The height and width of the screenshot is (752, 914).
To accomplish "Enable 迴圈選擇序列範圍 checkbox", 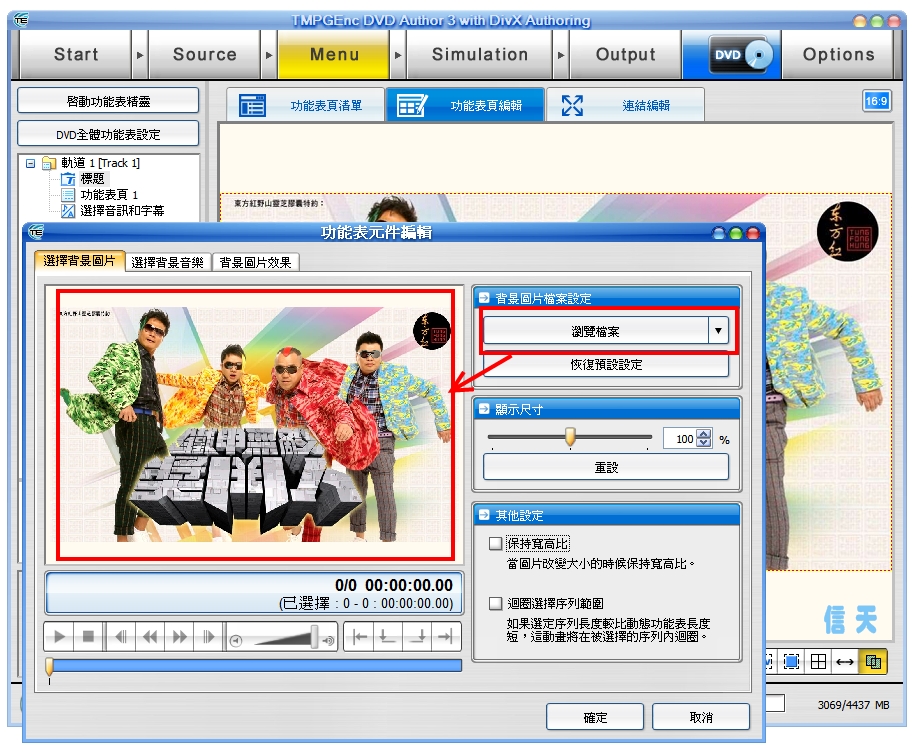I will pos(494,604).
